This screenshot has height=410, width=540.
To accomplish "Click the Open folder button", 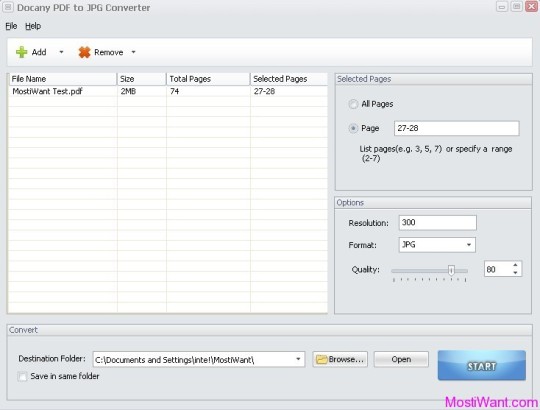I will (401, 359).
